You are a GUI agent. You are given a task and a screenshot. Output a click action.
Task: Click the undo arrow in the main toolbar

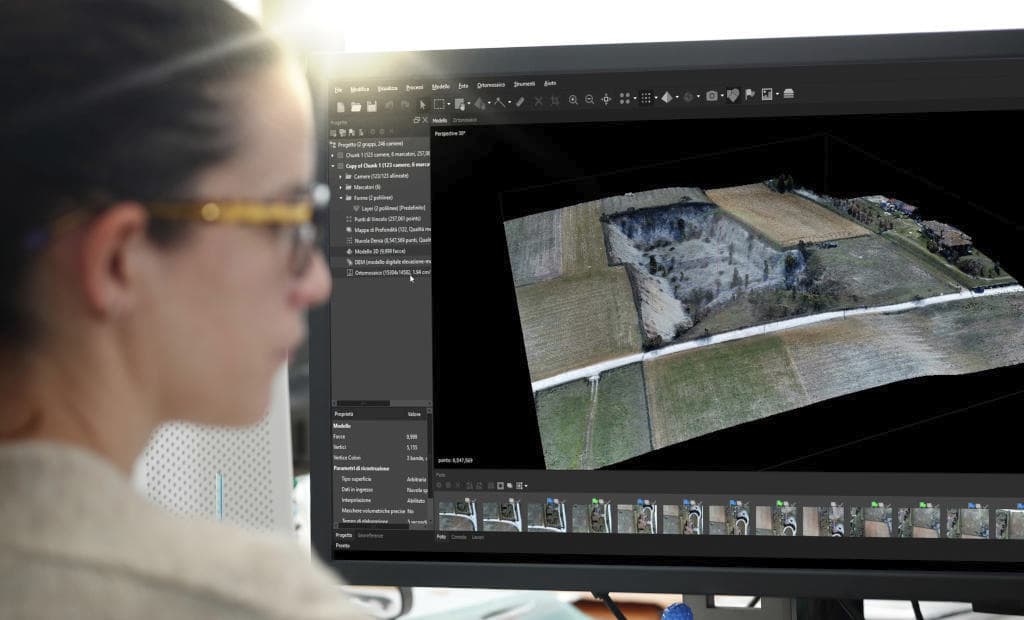[x=390, y=105]
